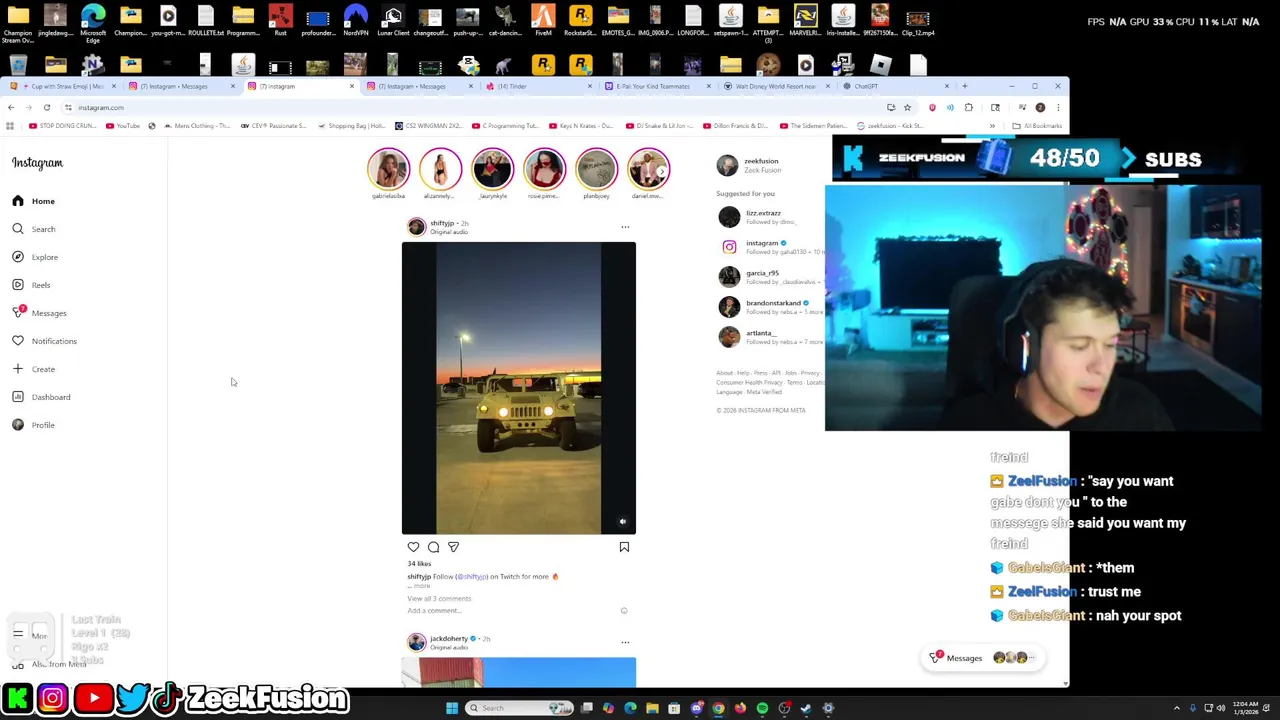
Task: Open the taskbar clock and date
Action: coord(1246,708)
